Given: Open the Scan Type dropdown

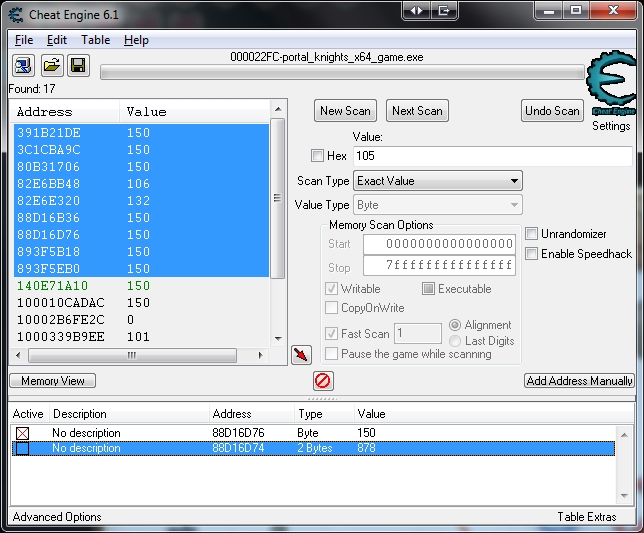Looking at the screenshot, I should pyautogui.click(x=438, y=181).
